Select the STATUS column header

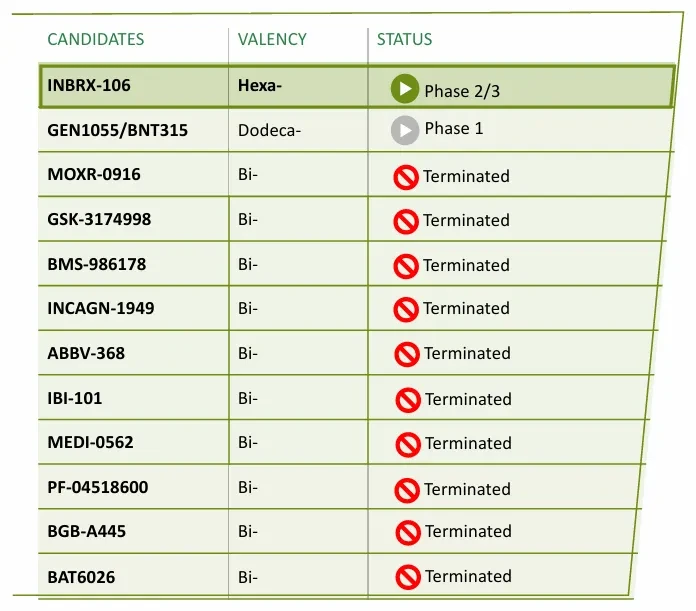(404, 39)
